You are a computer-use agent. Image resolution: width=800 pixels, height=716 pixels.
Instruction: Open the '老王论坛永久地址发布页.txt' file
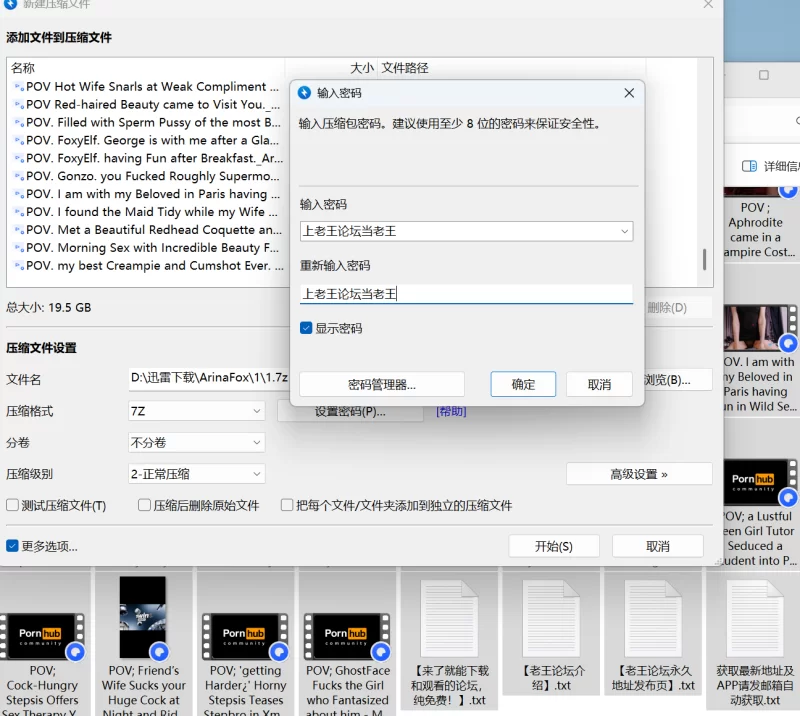pos(653,635)
